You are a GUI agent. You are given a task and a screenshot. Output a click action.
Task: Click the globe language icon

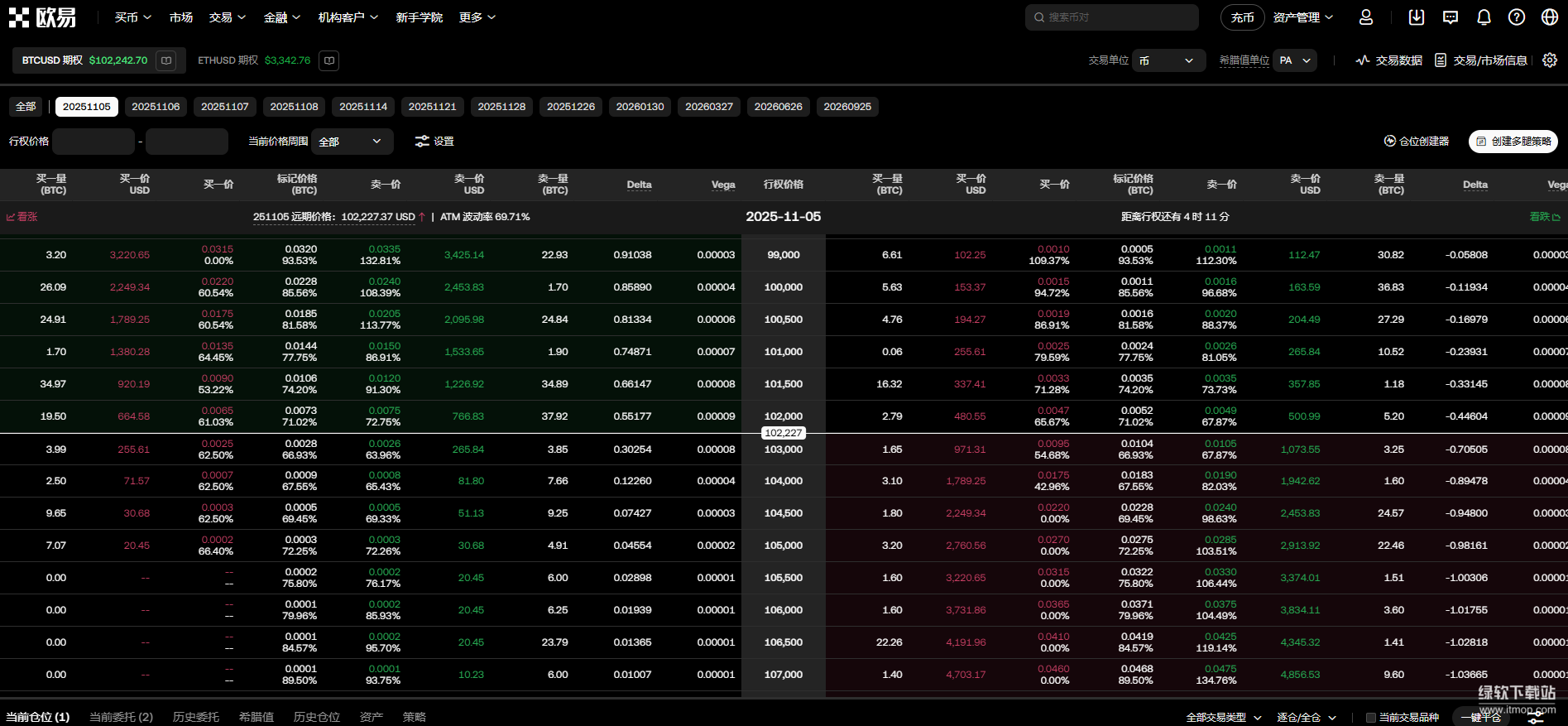coord(1550,17)
